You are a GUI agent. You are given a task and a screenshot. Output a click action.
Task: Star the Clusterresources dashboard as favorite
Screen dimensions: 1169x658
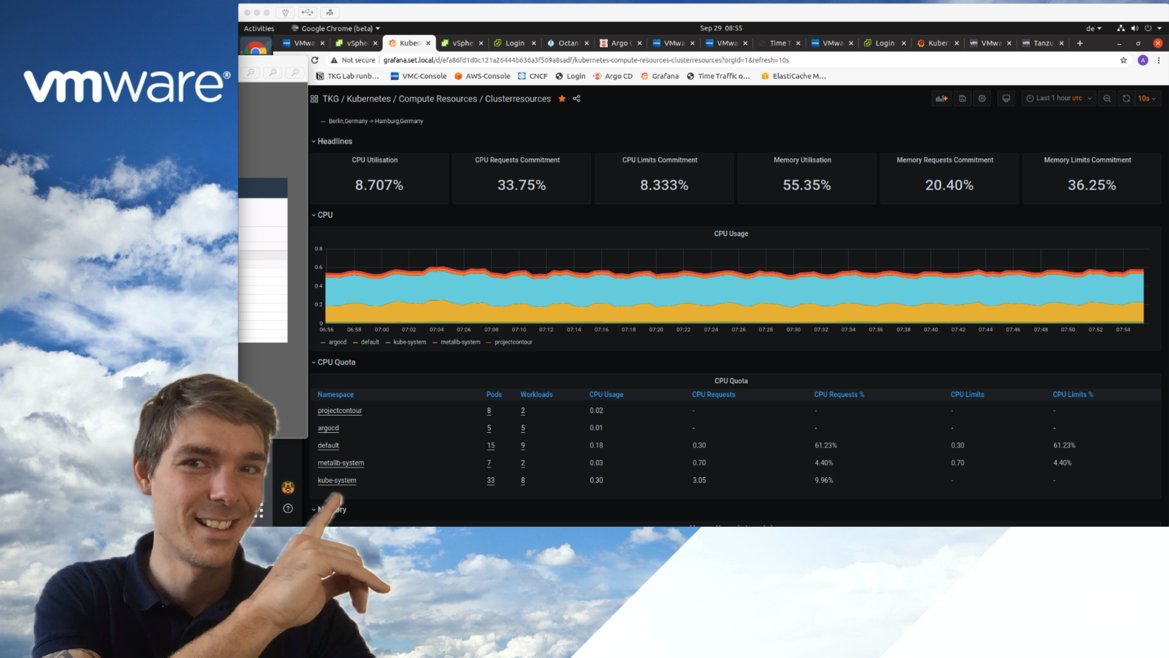(562, 98)
